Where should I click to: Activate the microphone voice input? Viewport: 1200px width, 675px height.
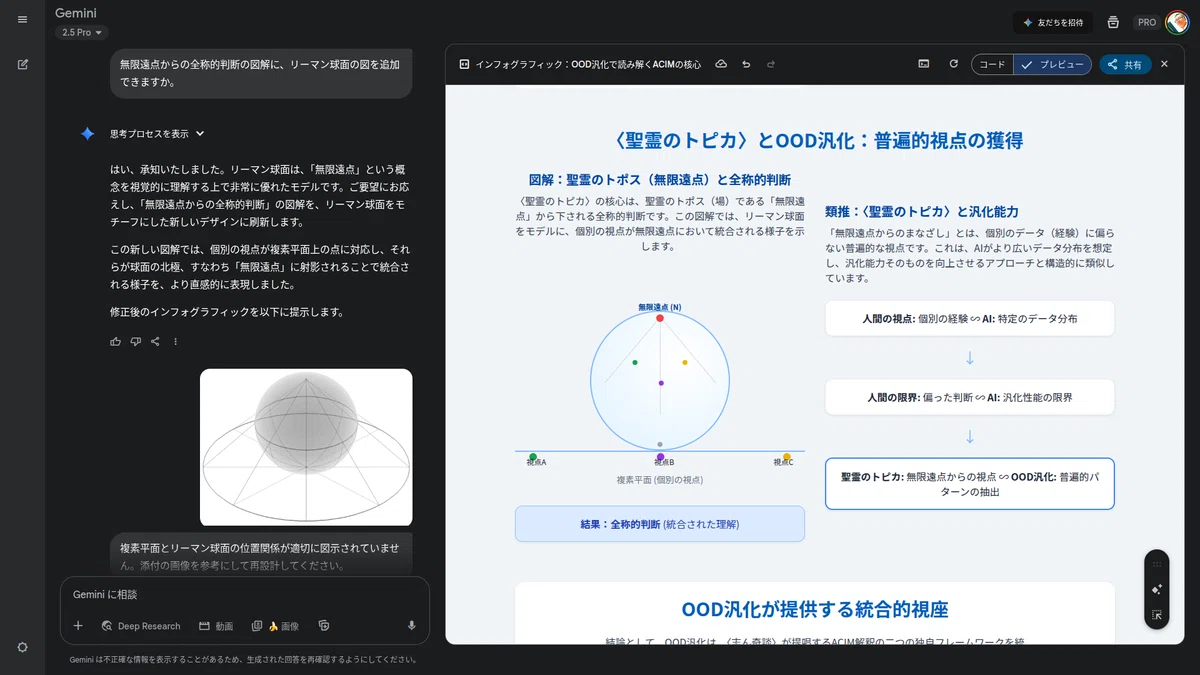click(x=411, y=626)
